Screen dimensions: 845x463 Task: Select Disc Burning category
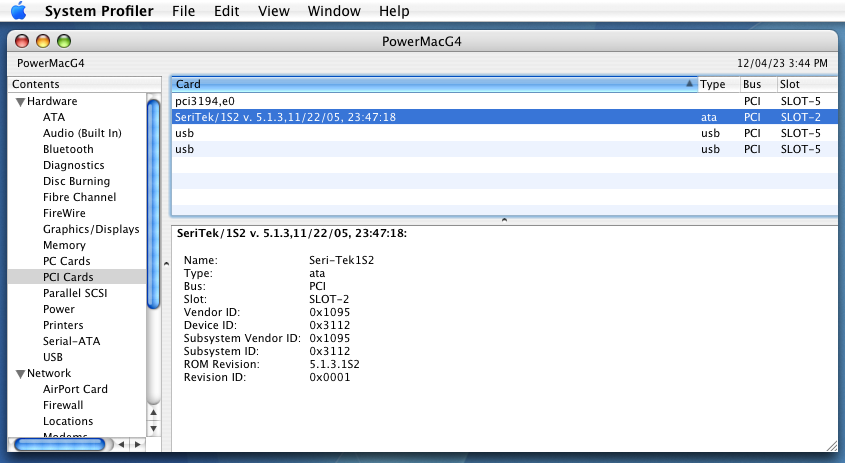point(76,181)
